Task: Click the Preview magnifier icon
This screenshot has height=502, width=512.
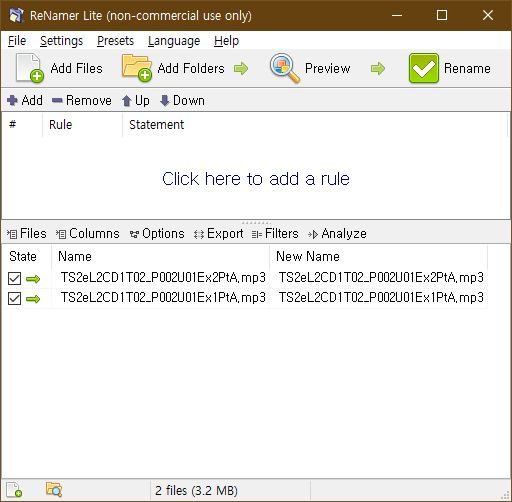Action: pos(284,68)
